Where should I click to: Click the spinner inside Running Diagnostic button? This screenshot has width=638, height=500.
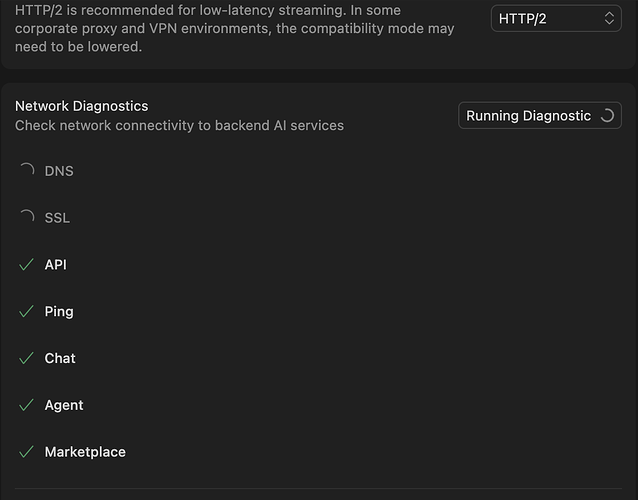pyautogui.click(x=606, y=116)
